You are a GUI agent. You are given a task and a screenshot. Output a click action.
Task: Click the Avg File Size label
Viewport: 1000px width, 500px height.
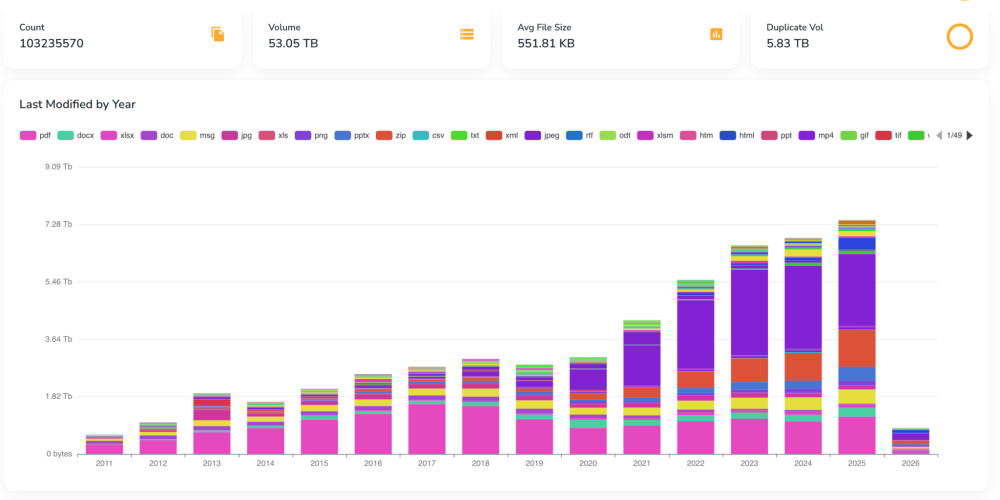click(544, 27)
